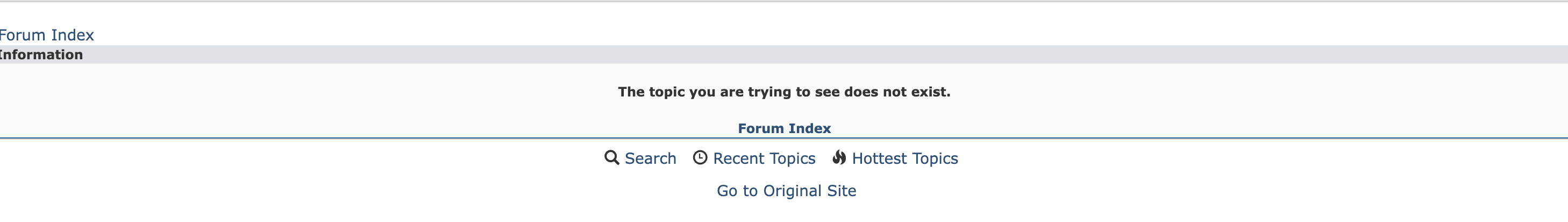This screenshot has width=1568, height=222.
Task: Open the Hottest Topics link
Action: point(904,158)
